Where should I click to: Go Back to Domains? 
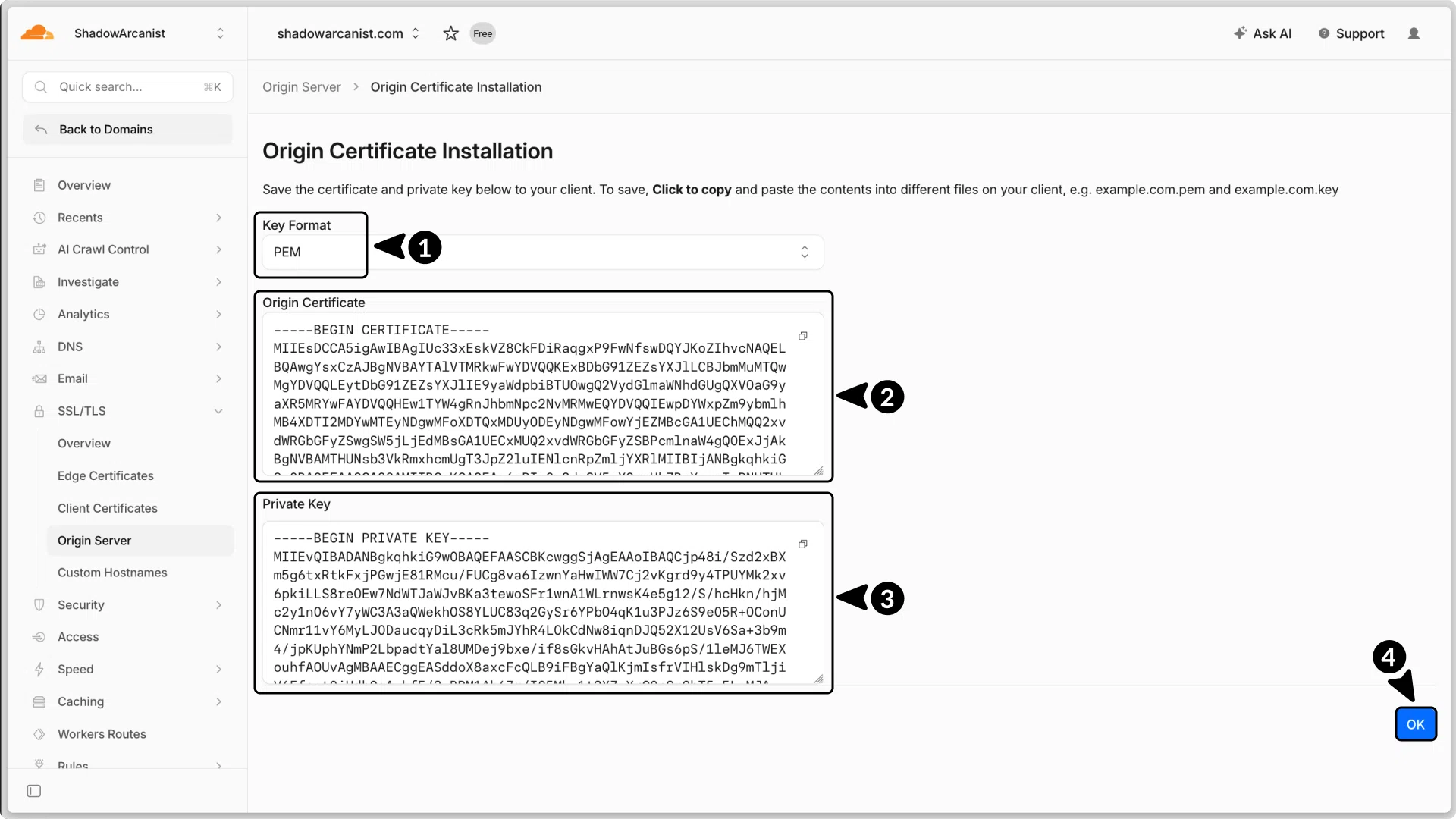(x=127, y=130)
